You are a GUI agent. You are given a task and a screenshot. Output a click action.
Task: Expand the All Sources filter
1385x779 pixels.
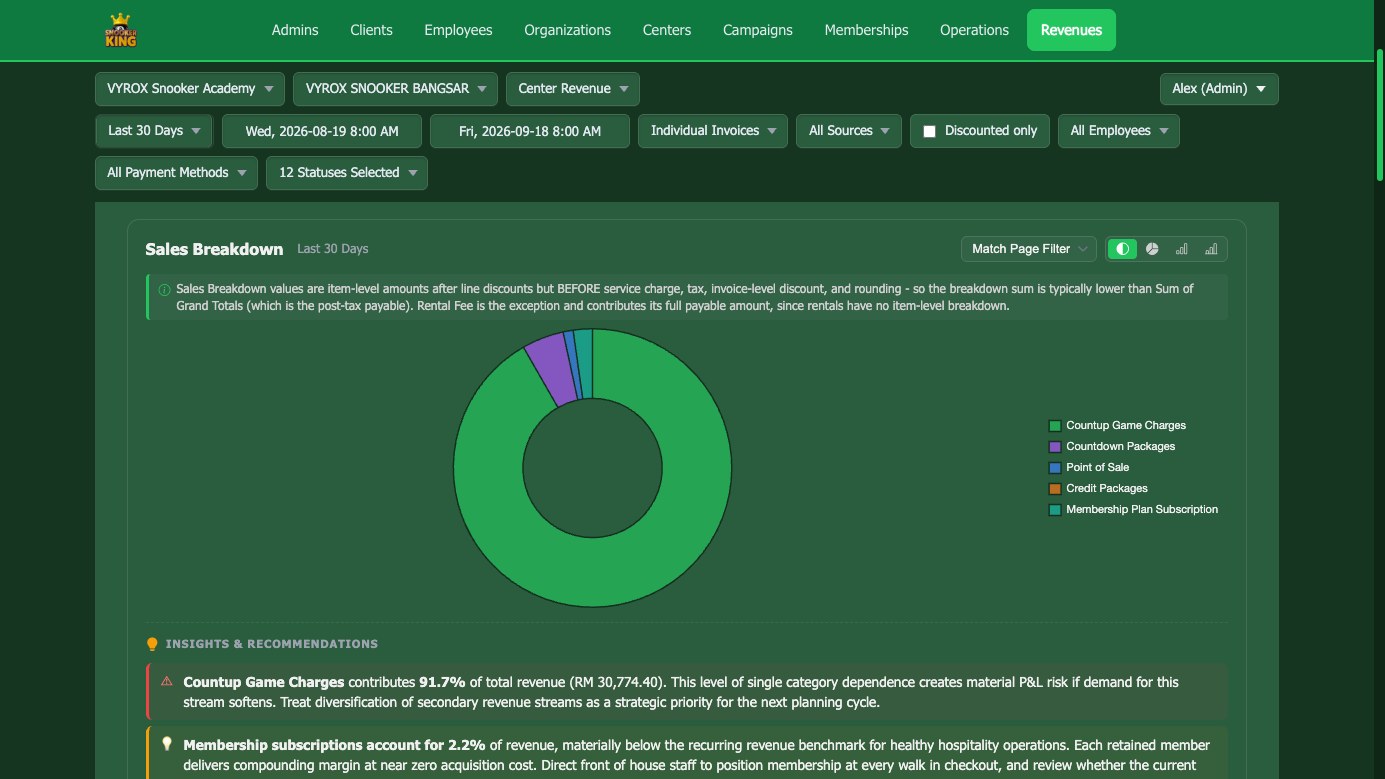click(849, 131)
